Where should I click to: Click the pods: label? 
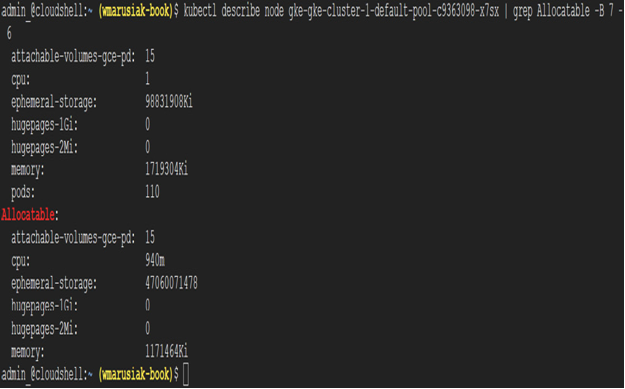(23, 193)
